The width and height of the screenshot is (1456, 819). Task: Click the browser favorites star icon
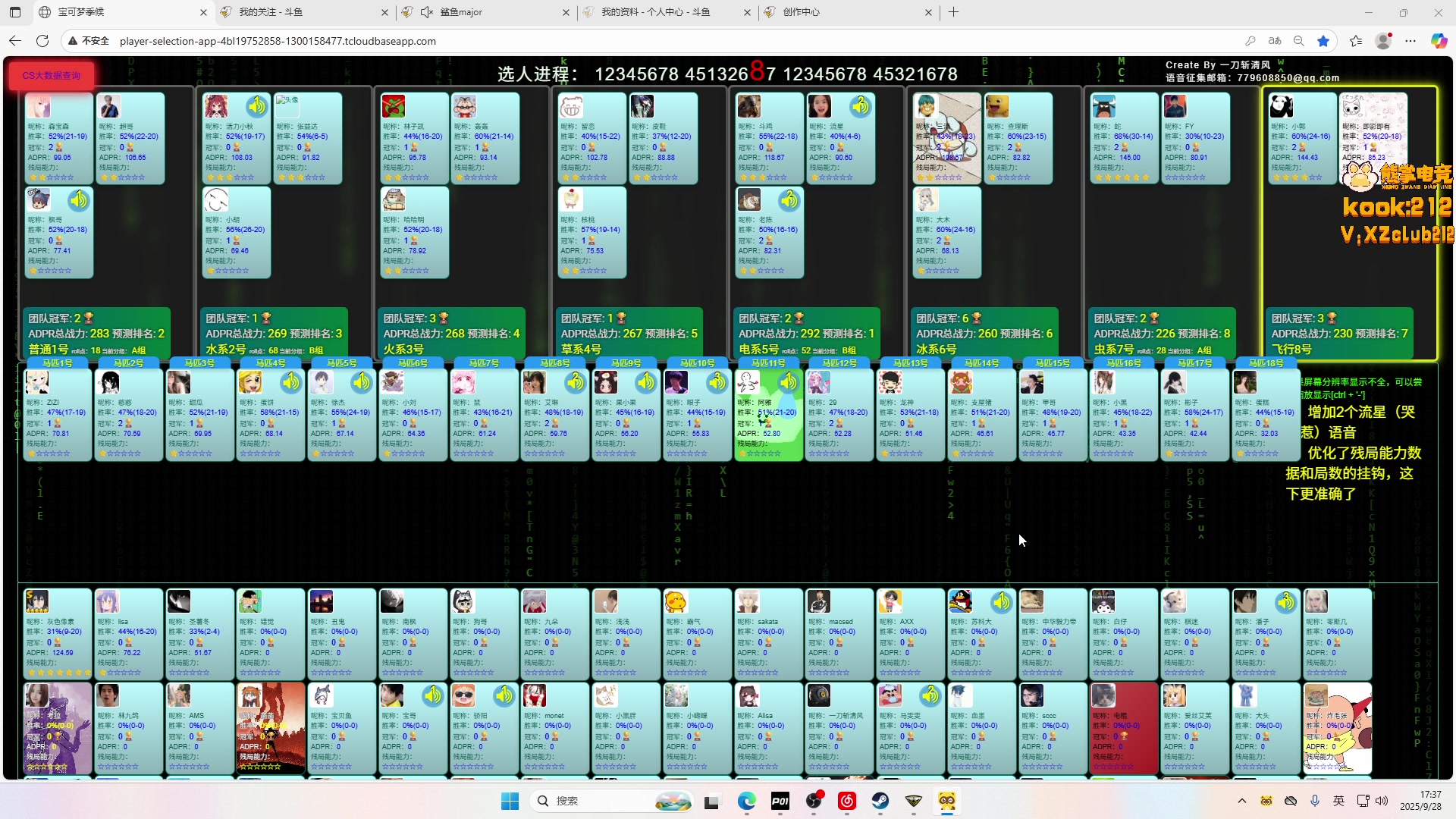(x=1323, y=41)
